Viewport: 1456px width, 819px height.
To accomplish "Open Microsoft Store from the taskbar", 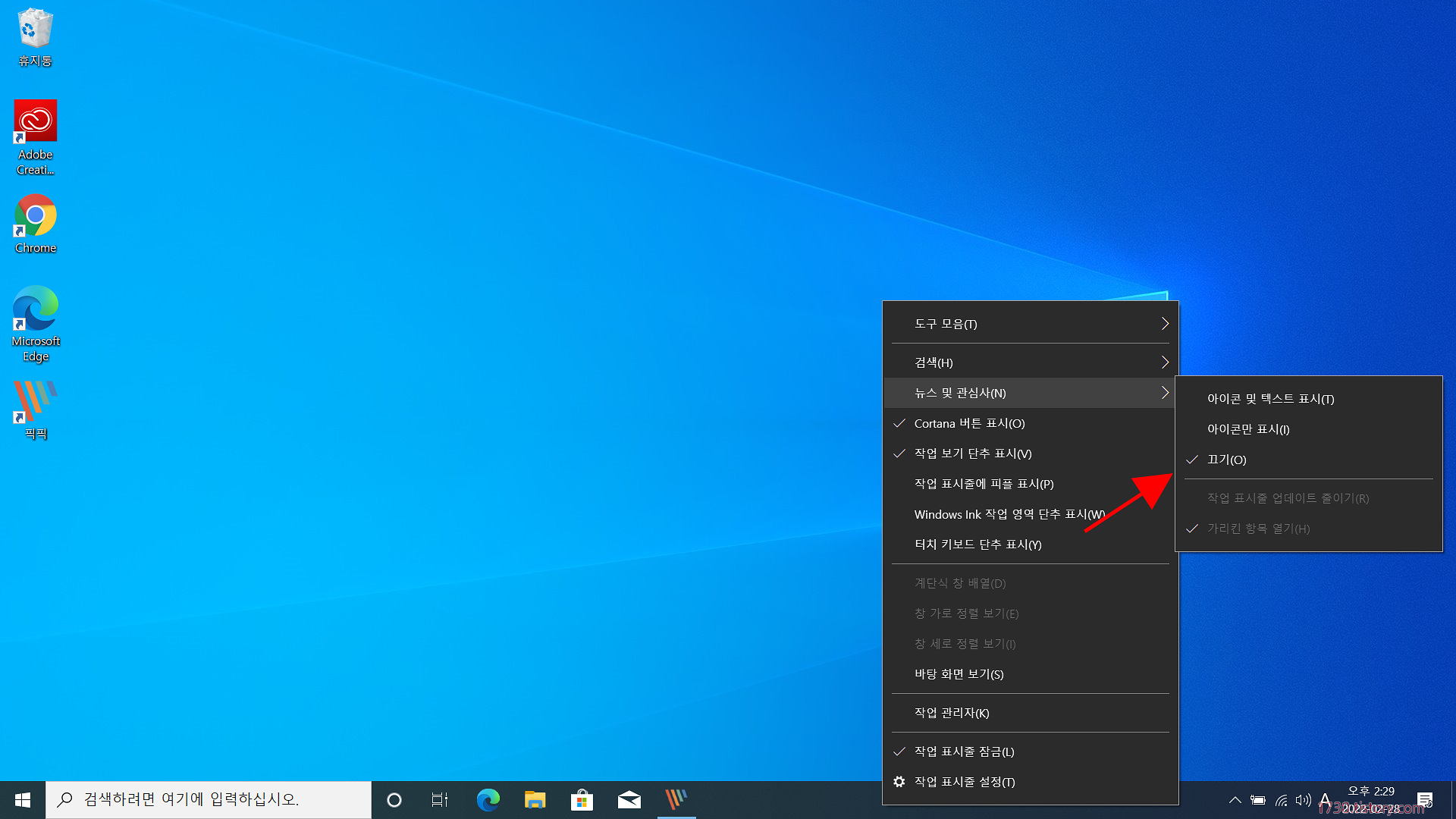I will pos(582,799).
